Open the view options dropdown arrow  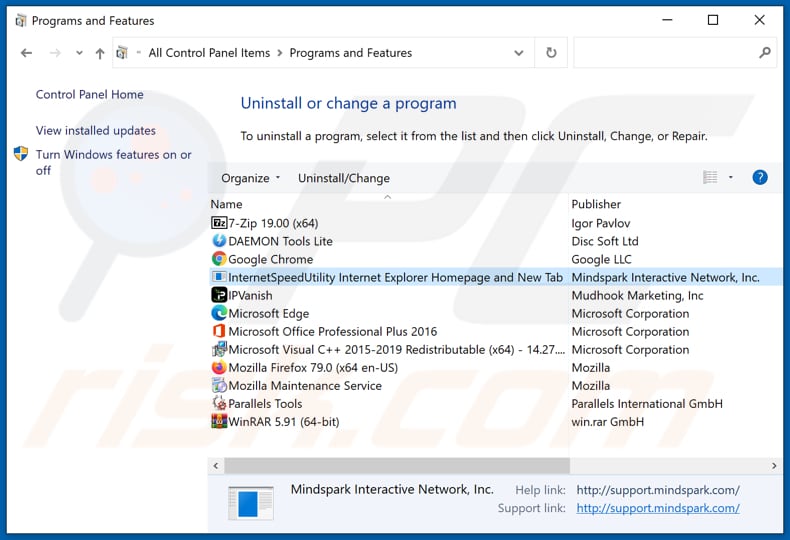[x=731, y=177]
